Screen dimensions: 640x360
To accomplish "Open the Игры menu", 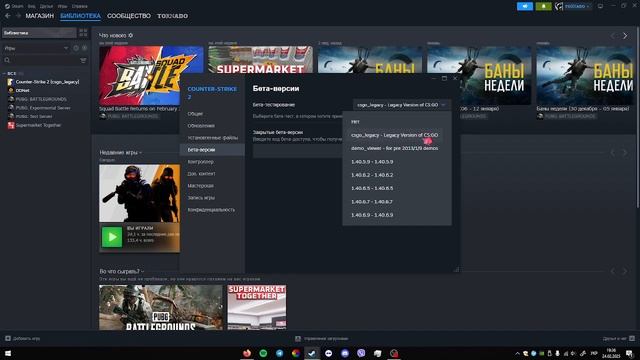I will [x=62, y=6].
